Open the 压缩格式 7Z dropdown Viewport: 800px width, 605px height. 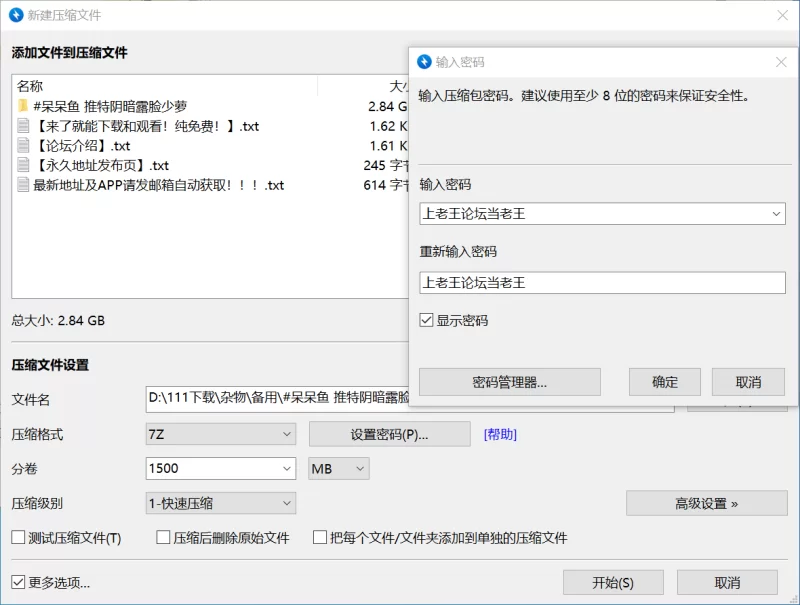[286, 434]
